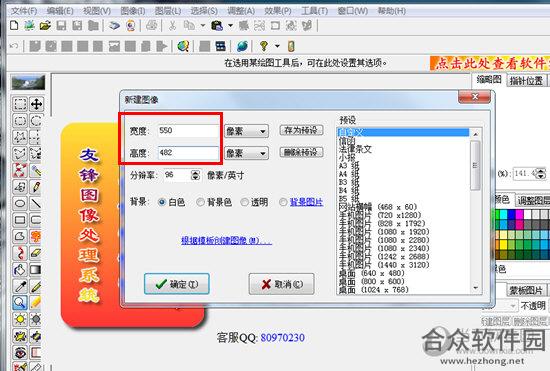Choose the white background radio option

[162, 202]
